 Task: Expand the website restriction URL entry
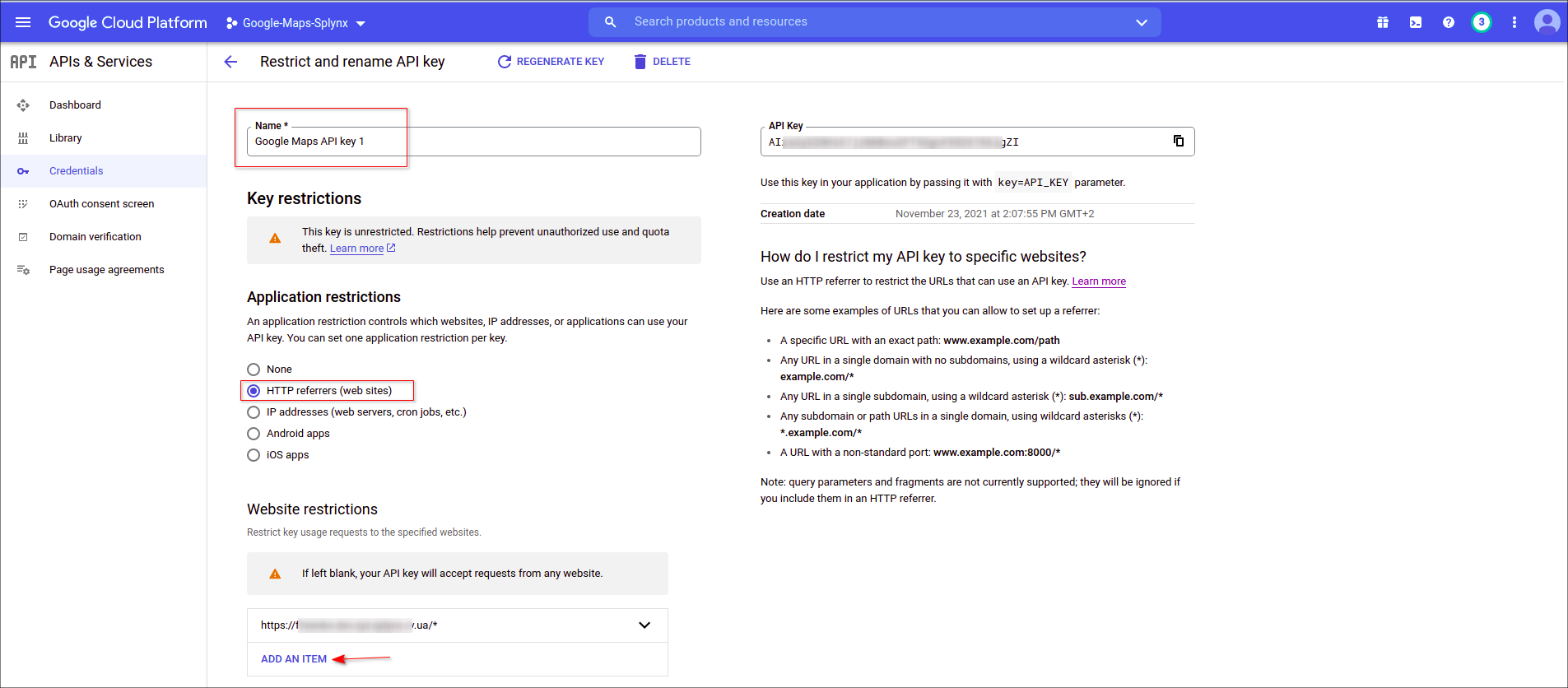coord(644,625)
